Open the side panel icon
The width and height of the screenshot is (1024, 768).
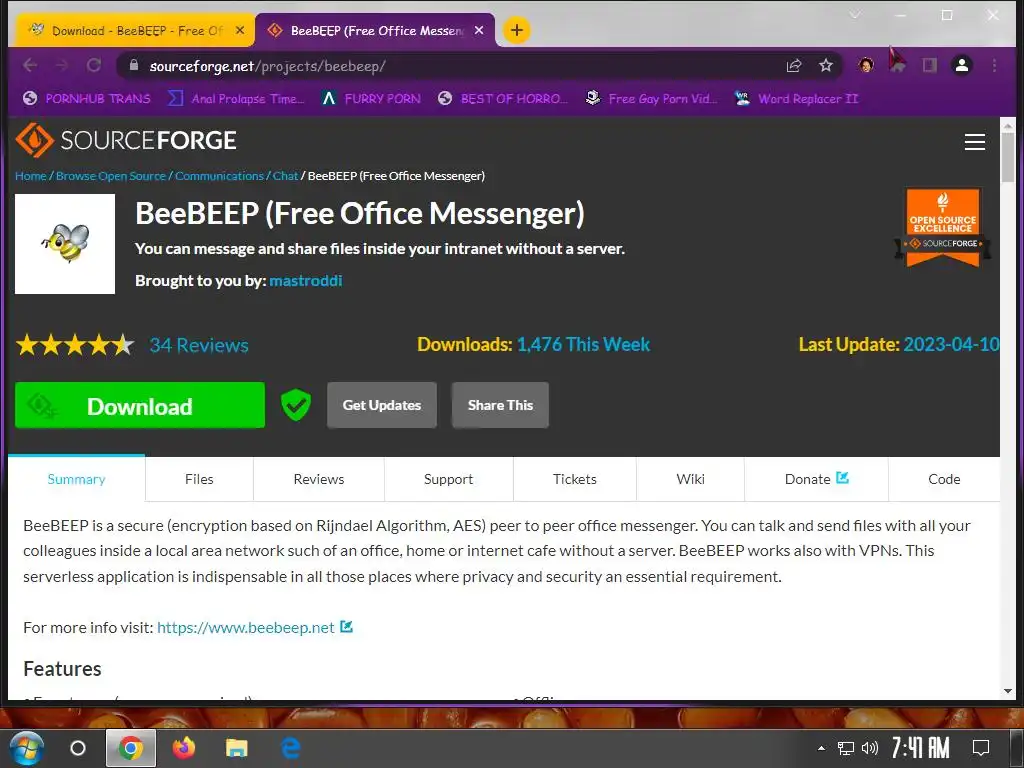pyautogui.click(x=929, y=65)
